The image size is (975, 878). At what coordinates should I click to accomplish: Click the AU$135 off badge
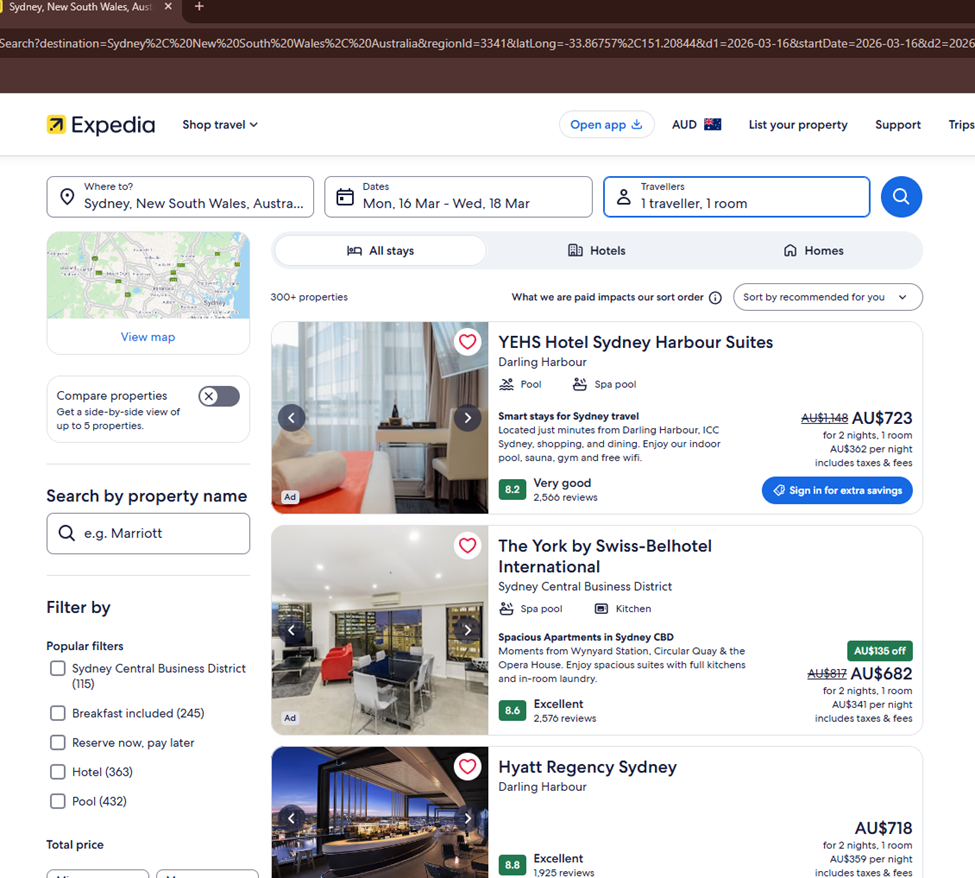(880, 651)
